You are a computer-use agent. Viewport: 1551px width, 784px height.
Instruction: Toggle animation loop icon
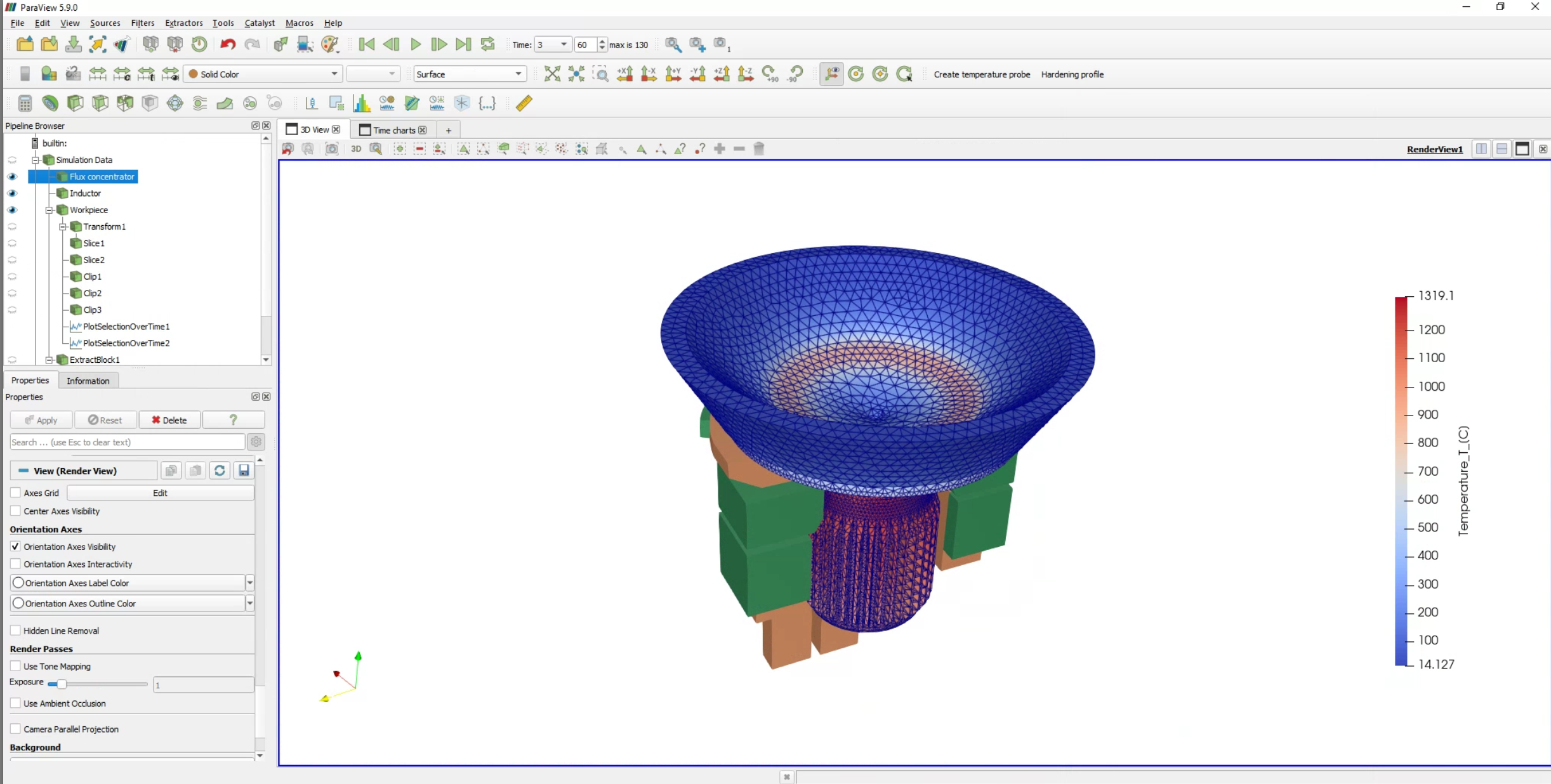487,44
